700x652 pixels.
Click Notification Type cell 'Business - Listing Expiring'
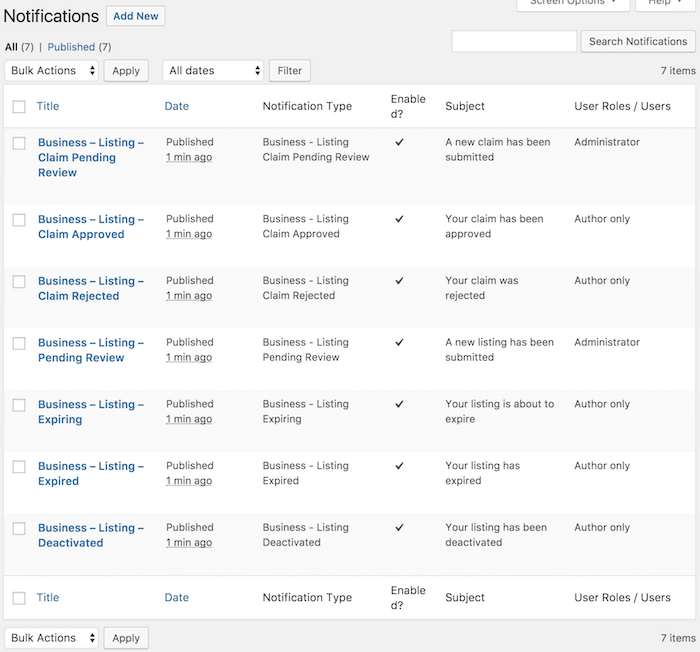tap(305, 411)
